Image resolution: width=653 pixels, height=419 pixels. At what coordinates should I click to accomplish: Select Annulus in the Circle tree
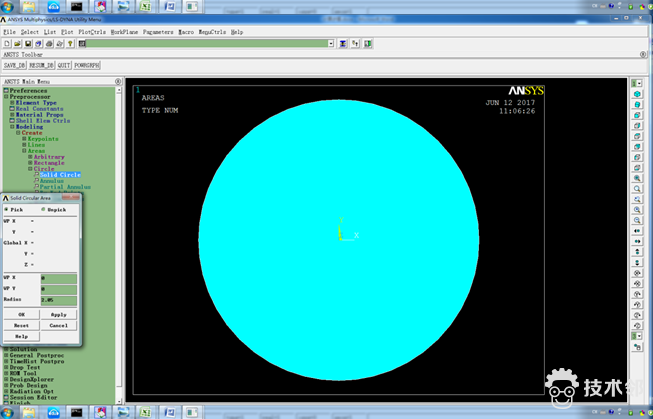tap(52, 181)
